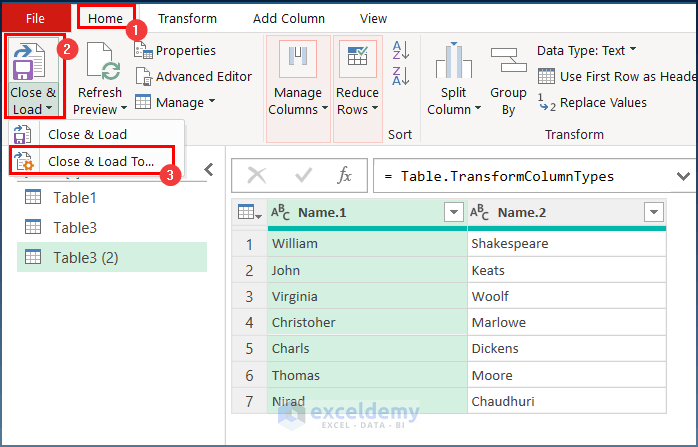Expand Reduce Rows dropdown
This screenshot has width=698, height=447.
(x=375, y=108)
